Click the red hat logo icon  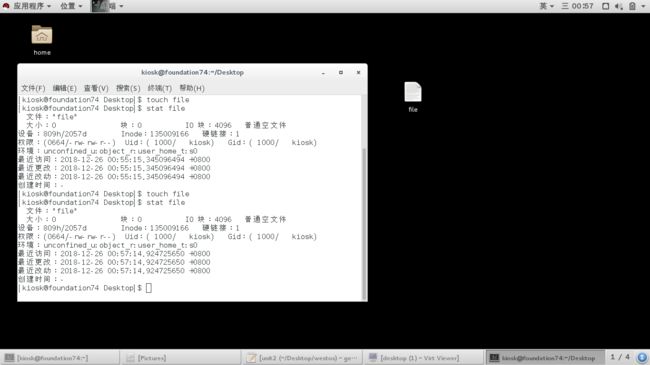click(6, 6)
